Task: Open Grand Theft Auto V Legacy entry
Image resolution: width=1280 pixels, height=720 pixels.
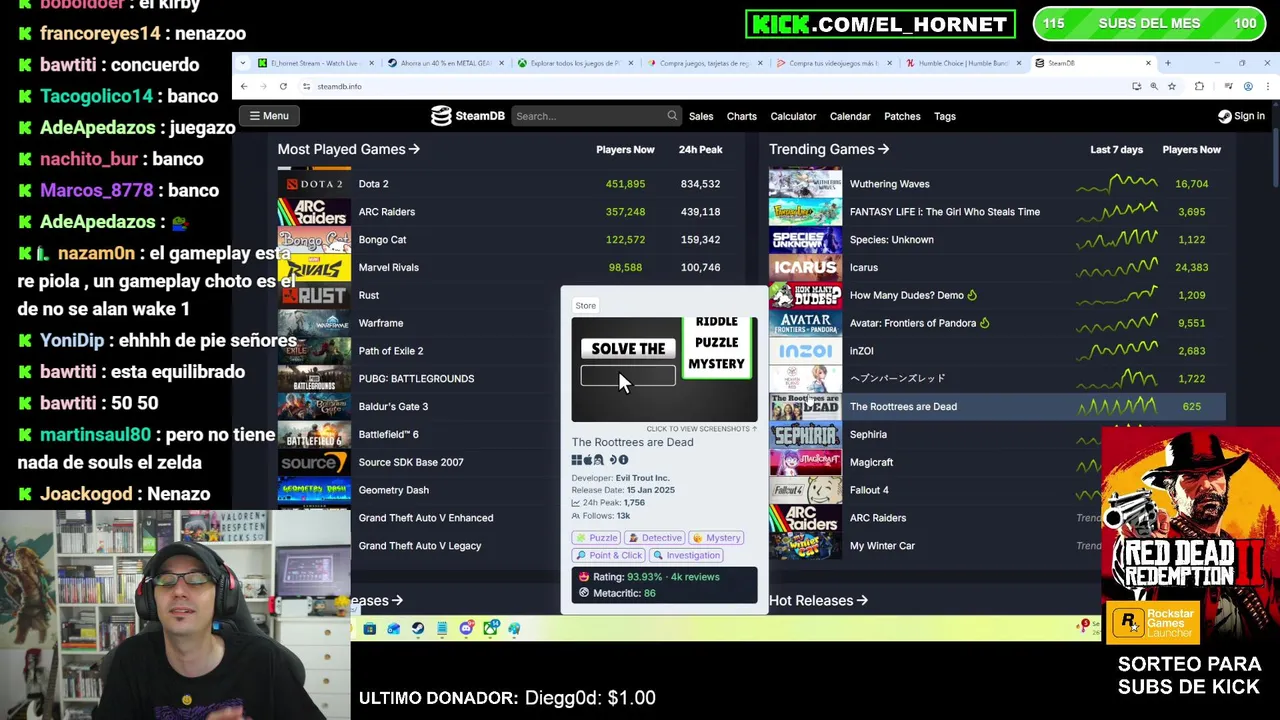Action: [x=420, y=546]
